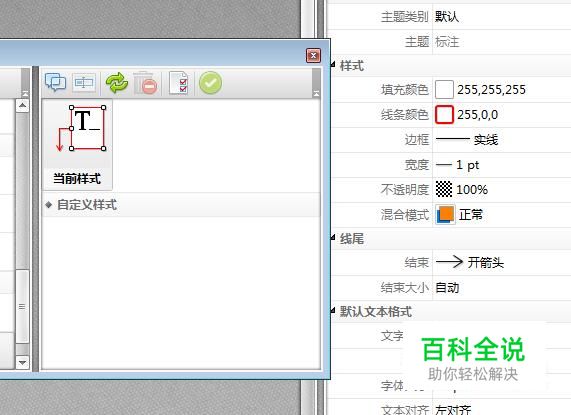Open the 结束大小 自动 dropdown
This screenshot has width=571, height=415.
click(502, 288)
